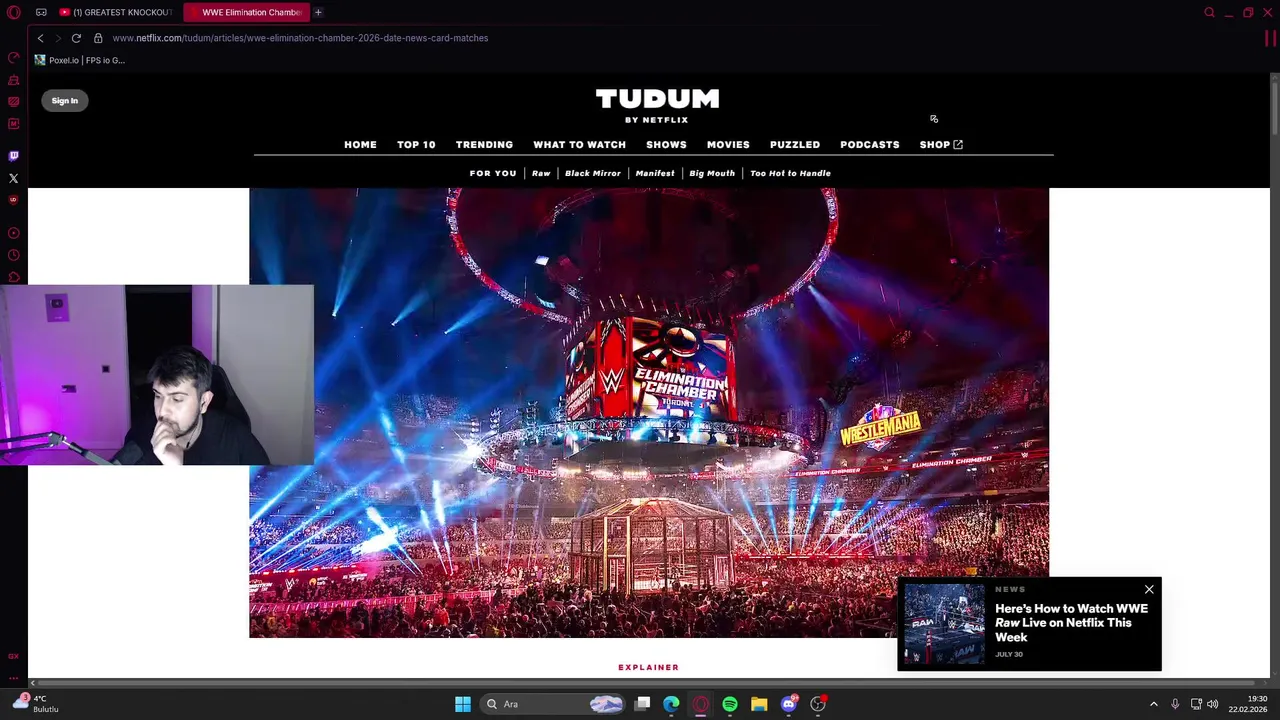Open the Manifest link

click(655, 173)
